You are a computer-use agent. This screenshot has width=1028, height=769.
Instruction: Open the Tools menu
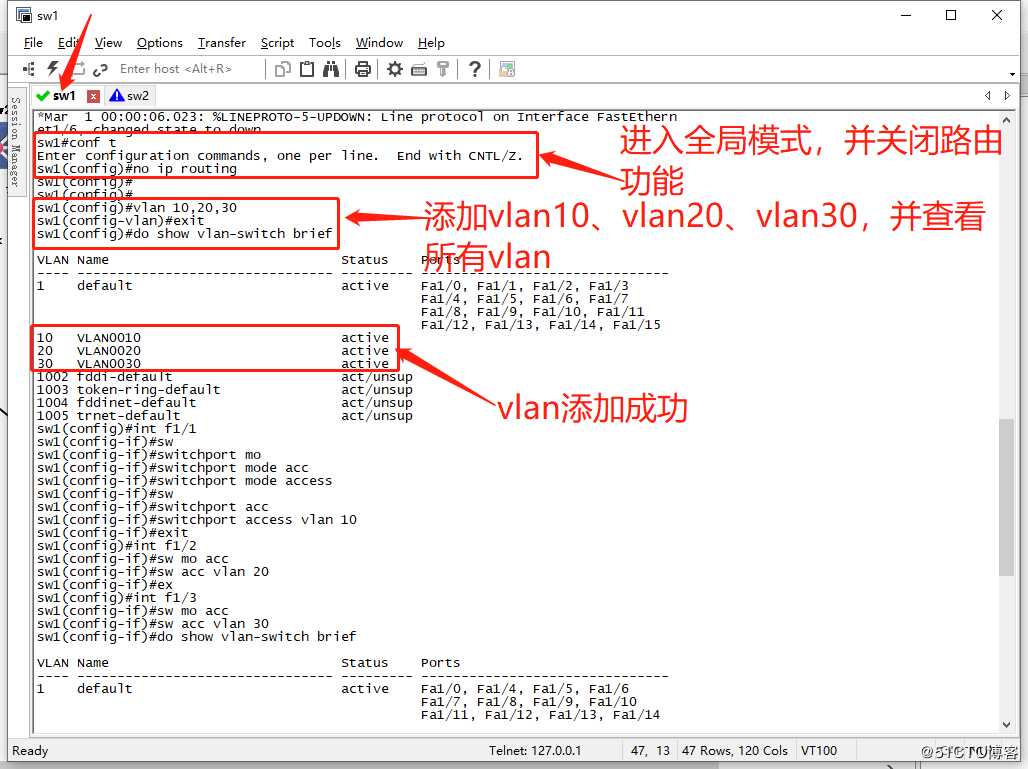click(325, 43)
